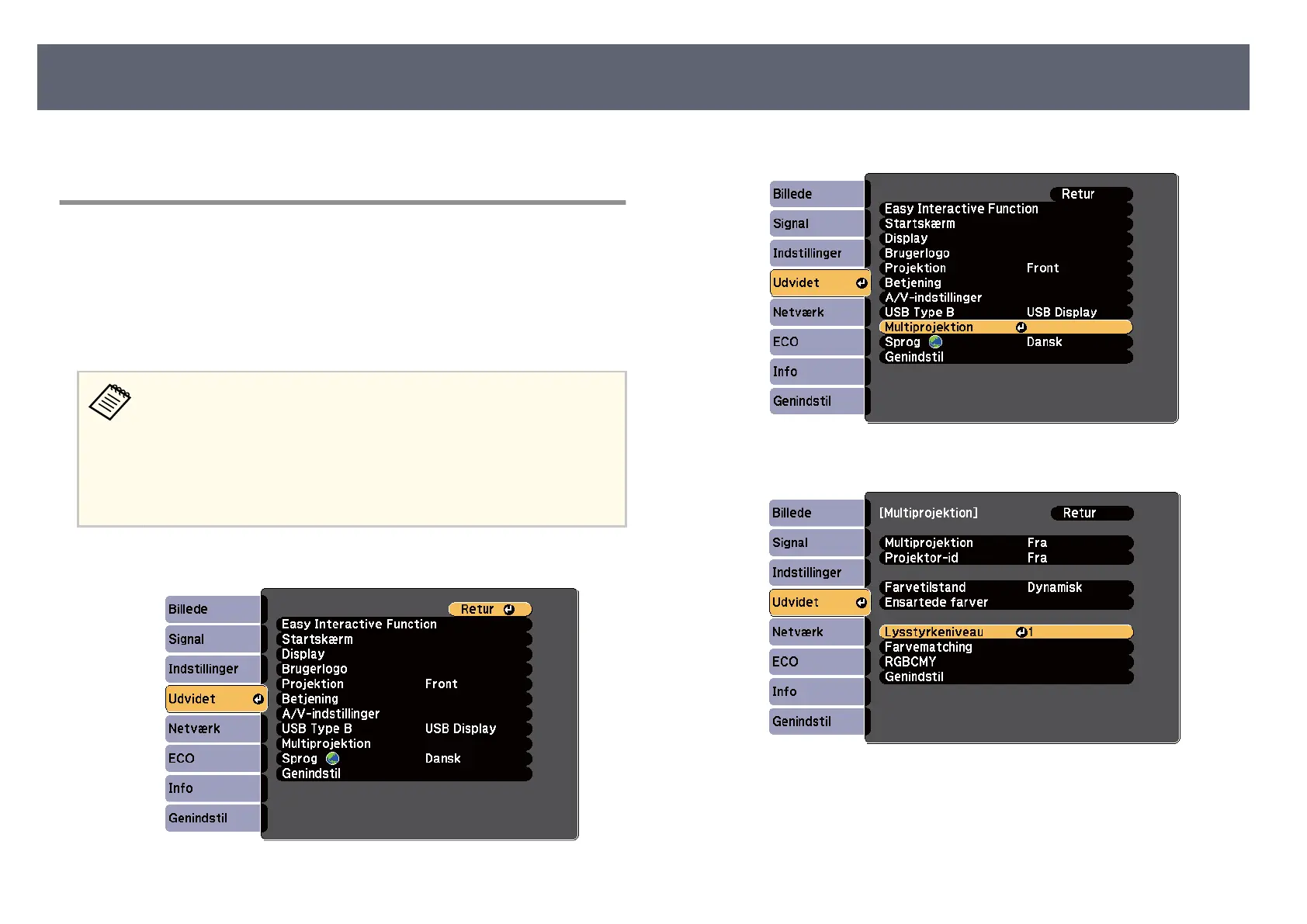
Task: Open Farvetilstand set to Dynamisk
Action: (x=1005, y=587)
